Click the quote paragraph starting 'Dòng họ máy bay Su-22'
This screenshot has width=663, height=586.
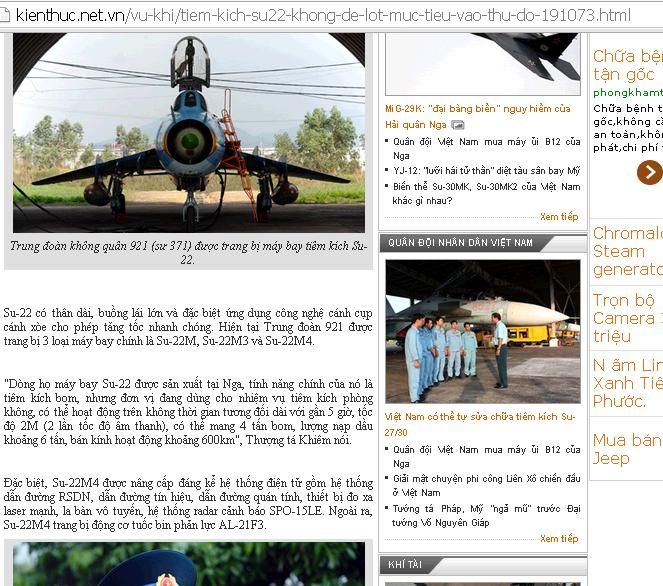pyautogui.click(x=188, y=412)
